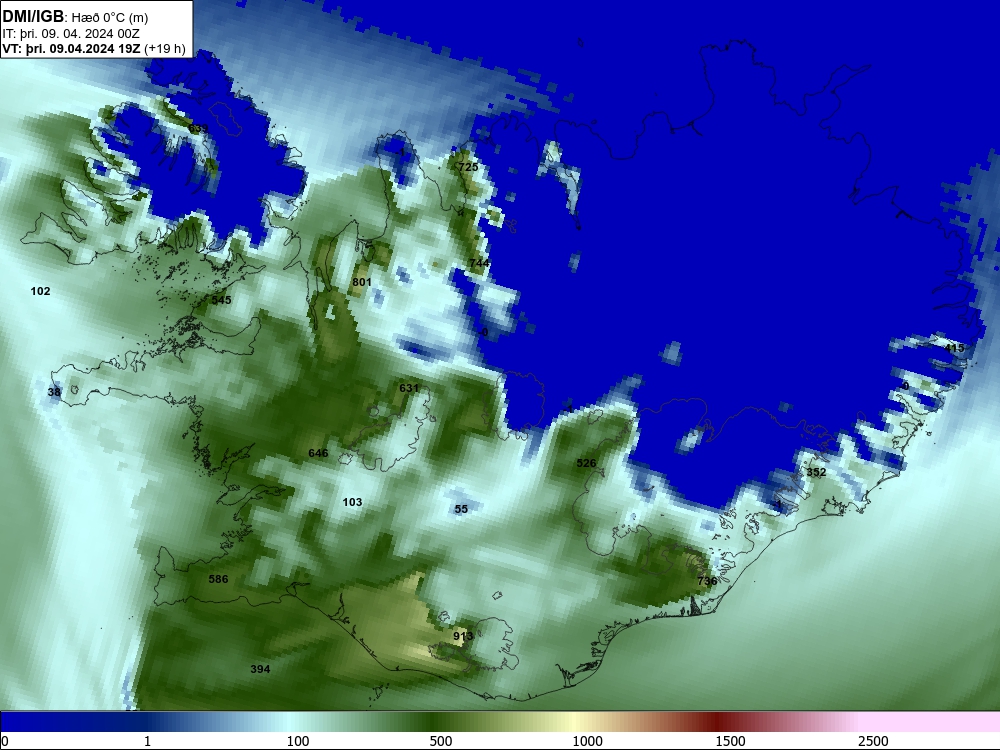The width and height of the screenshot is (1000, 750).
Task: Click the color scale label '500'
Action: [x=441, y=741]
